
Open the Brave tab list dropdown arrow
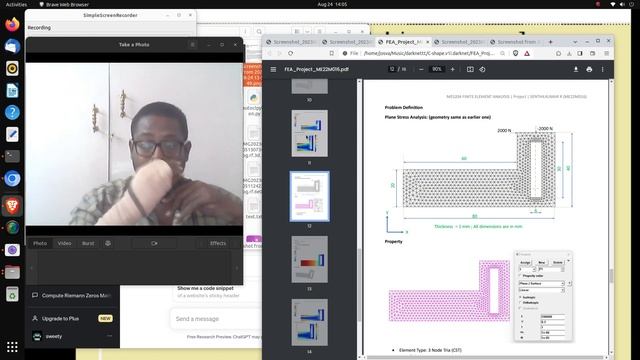pos(575,42)
